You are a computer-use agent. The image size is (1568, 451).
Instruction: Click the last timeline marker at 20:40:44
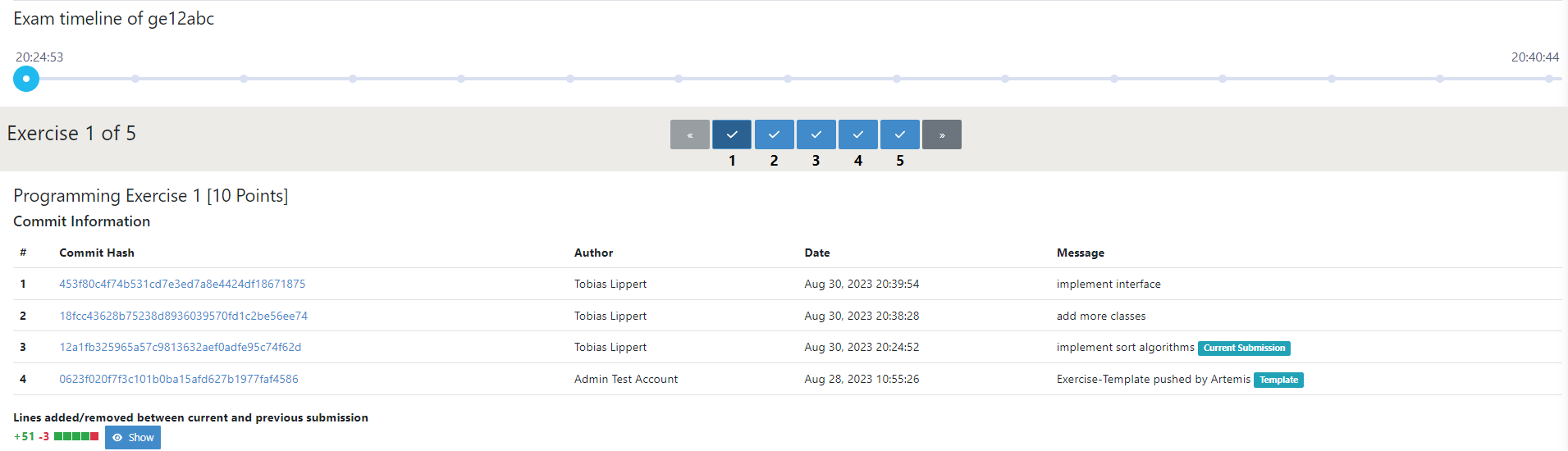pyautogui.click(x=1548, y=79)
